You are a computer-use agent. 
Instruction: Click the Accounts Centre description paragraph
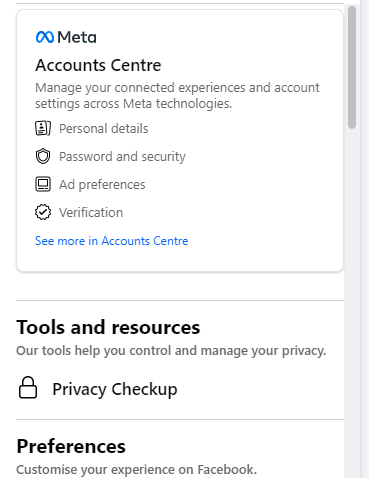[x=177, y=96]
